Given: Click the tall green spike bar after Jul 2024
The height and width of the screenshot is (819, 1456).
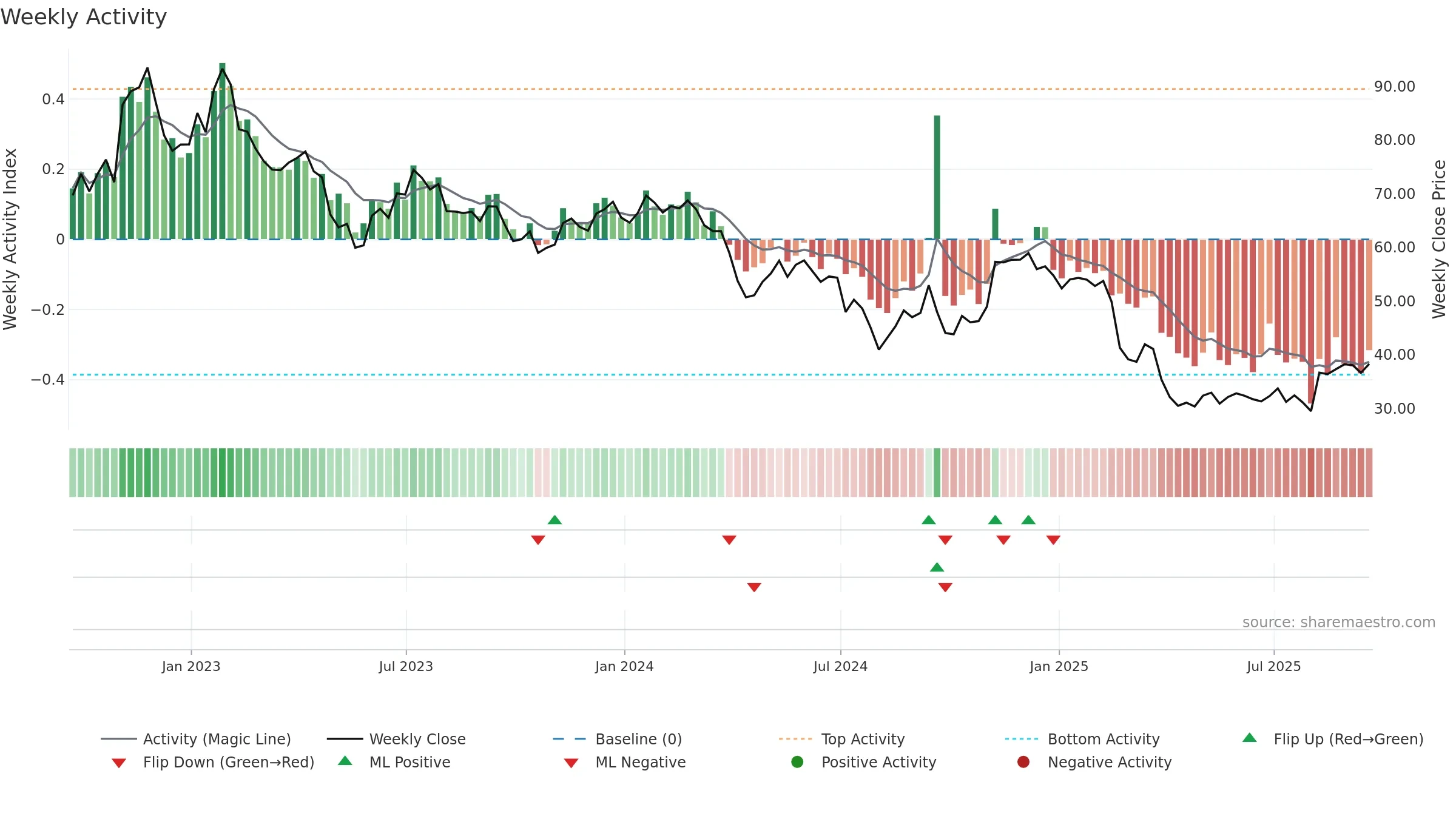Looking at the screenshot, I should (x=937, y=177).
